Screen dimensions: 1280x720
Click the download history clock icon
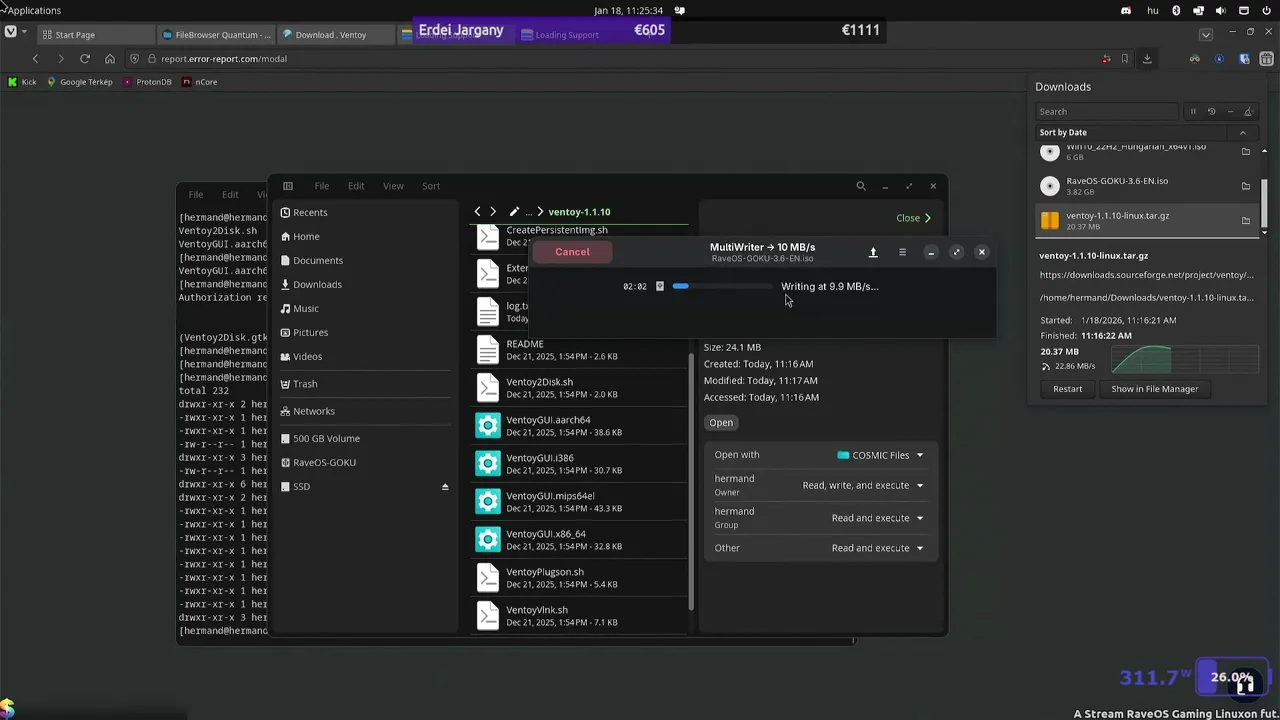(x=1211, y=112)
